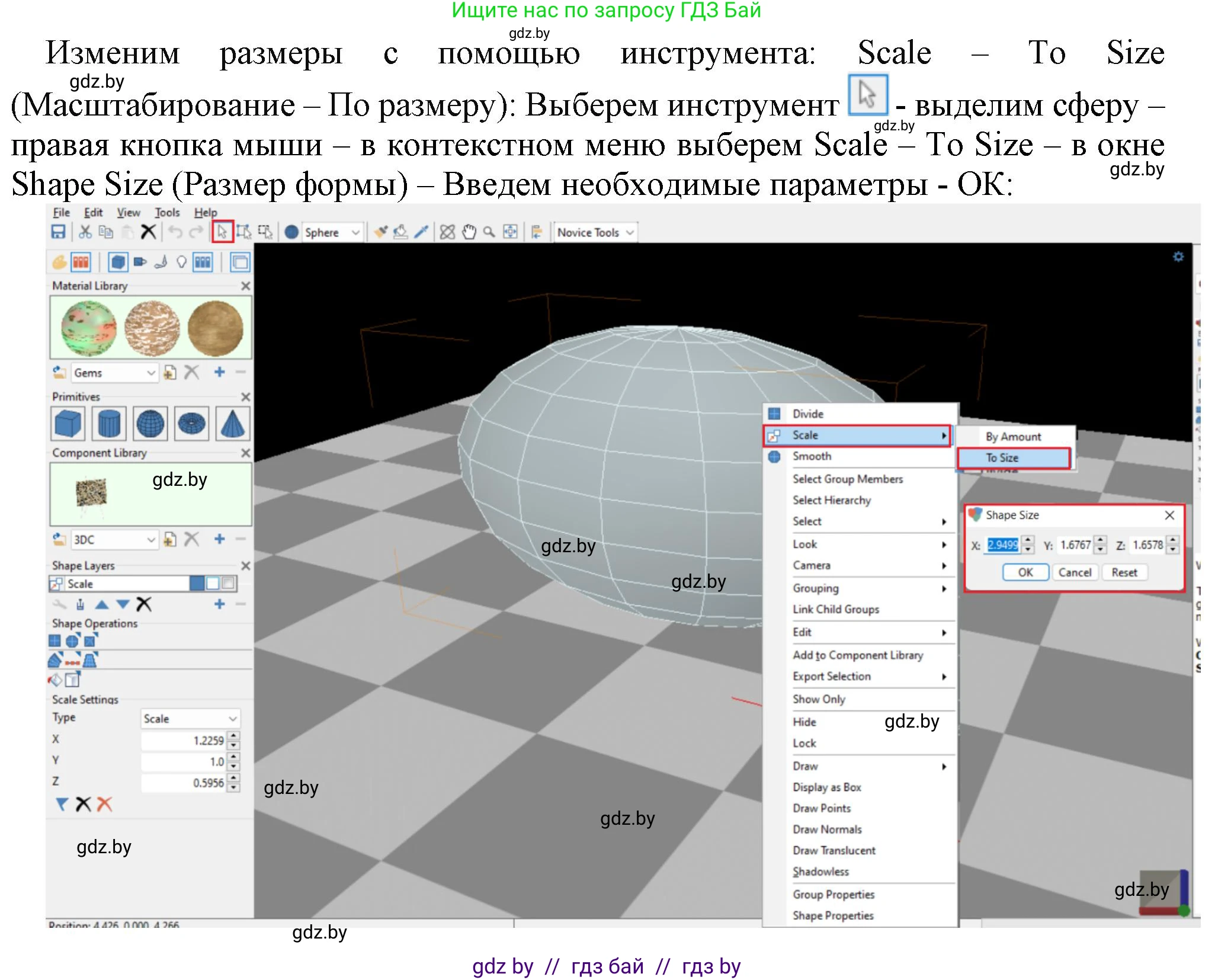Toggle the gray rightmost box on Scale layer

pyautogui.click(x=229, y=584)
